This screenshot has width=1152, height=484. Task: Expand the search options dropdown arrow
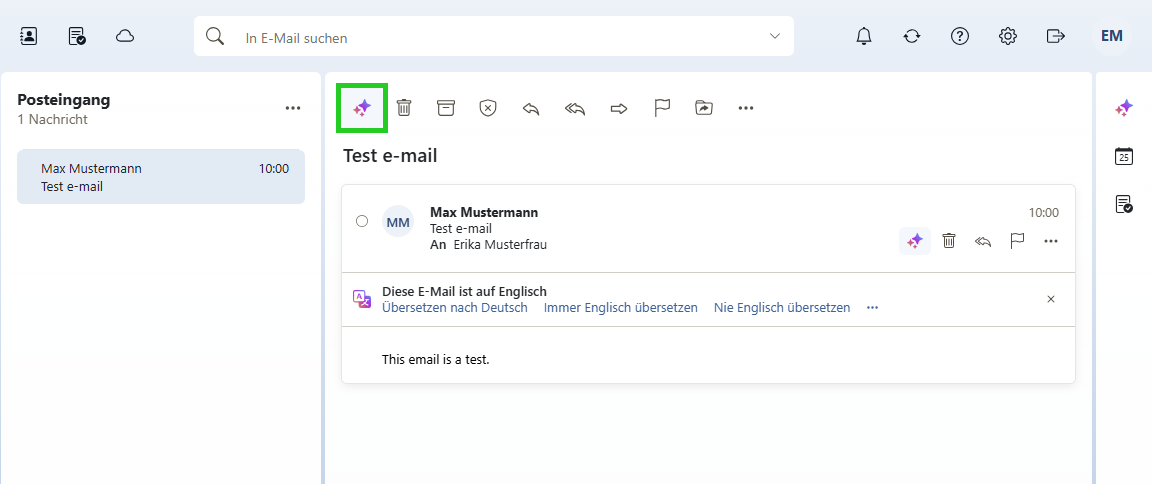774,36
